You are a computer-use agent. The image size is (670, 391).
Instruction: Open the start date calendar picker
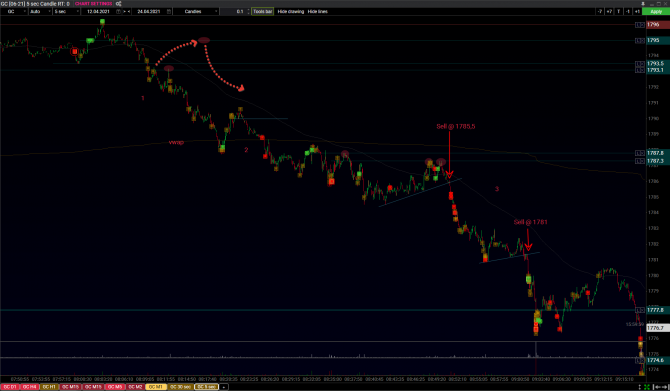118,12
